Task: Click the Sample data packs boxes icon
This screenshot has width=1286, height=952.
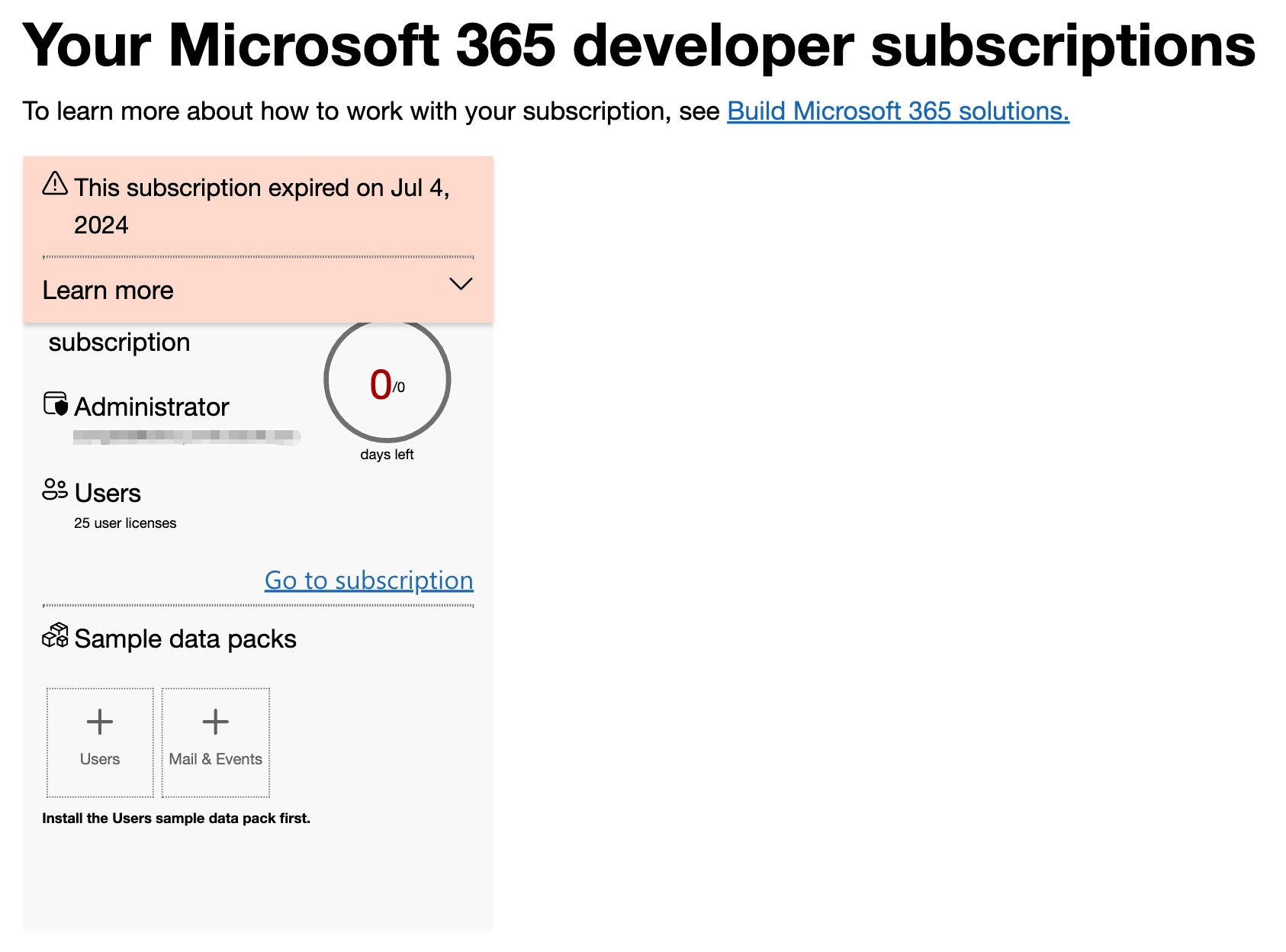Action: [55, 635]
